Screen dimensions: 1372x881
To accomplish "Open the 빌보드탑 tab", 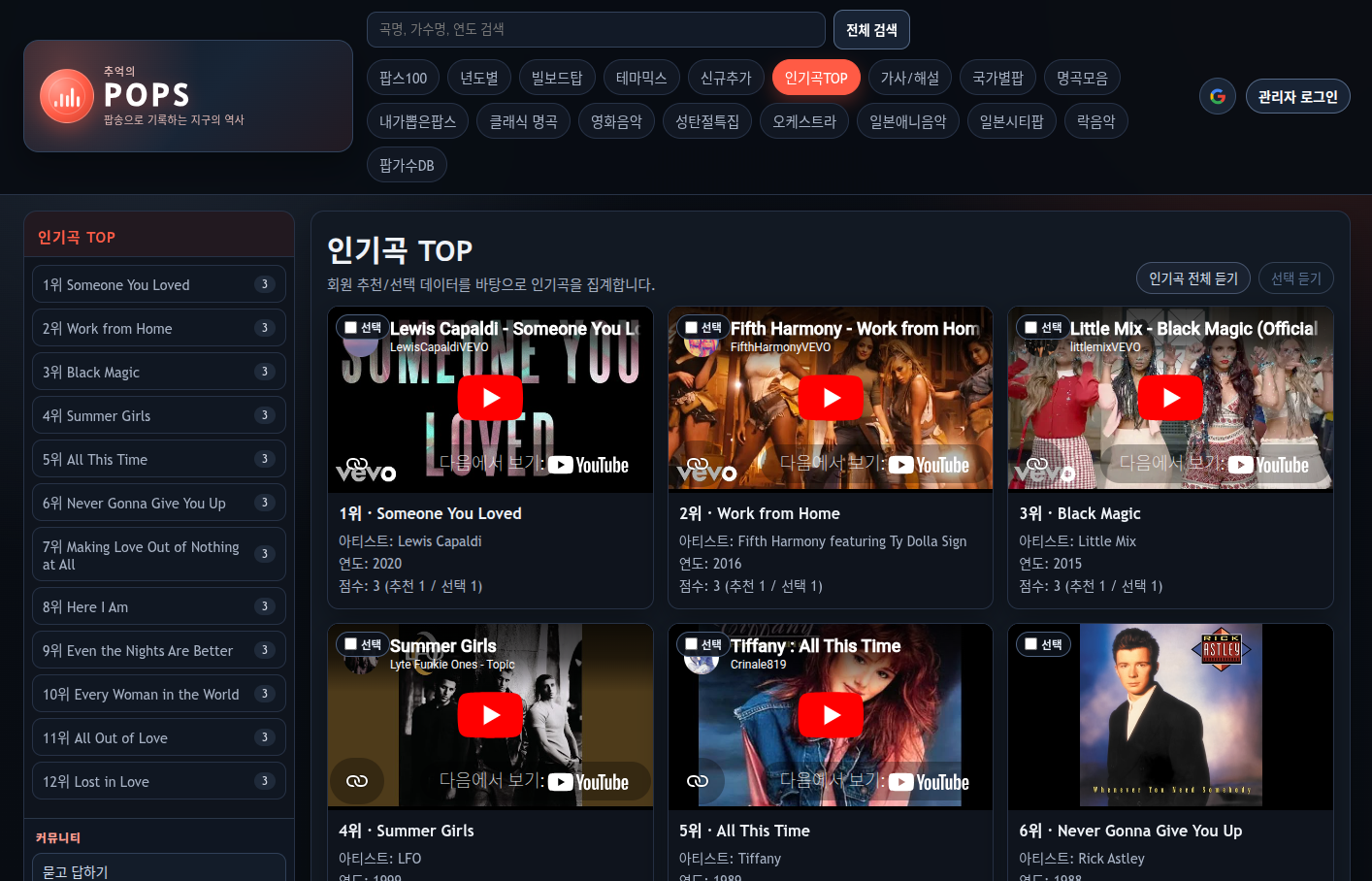I will (557, 78).
